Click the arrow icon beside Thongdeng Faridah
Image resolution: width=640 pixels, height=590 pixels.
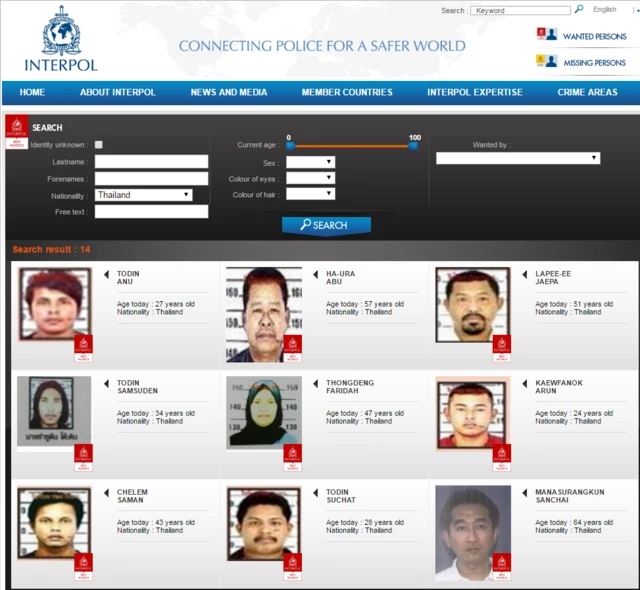[315, 384]
